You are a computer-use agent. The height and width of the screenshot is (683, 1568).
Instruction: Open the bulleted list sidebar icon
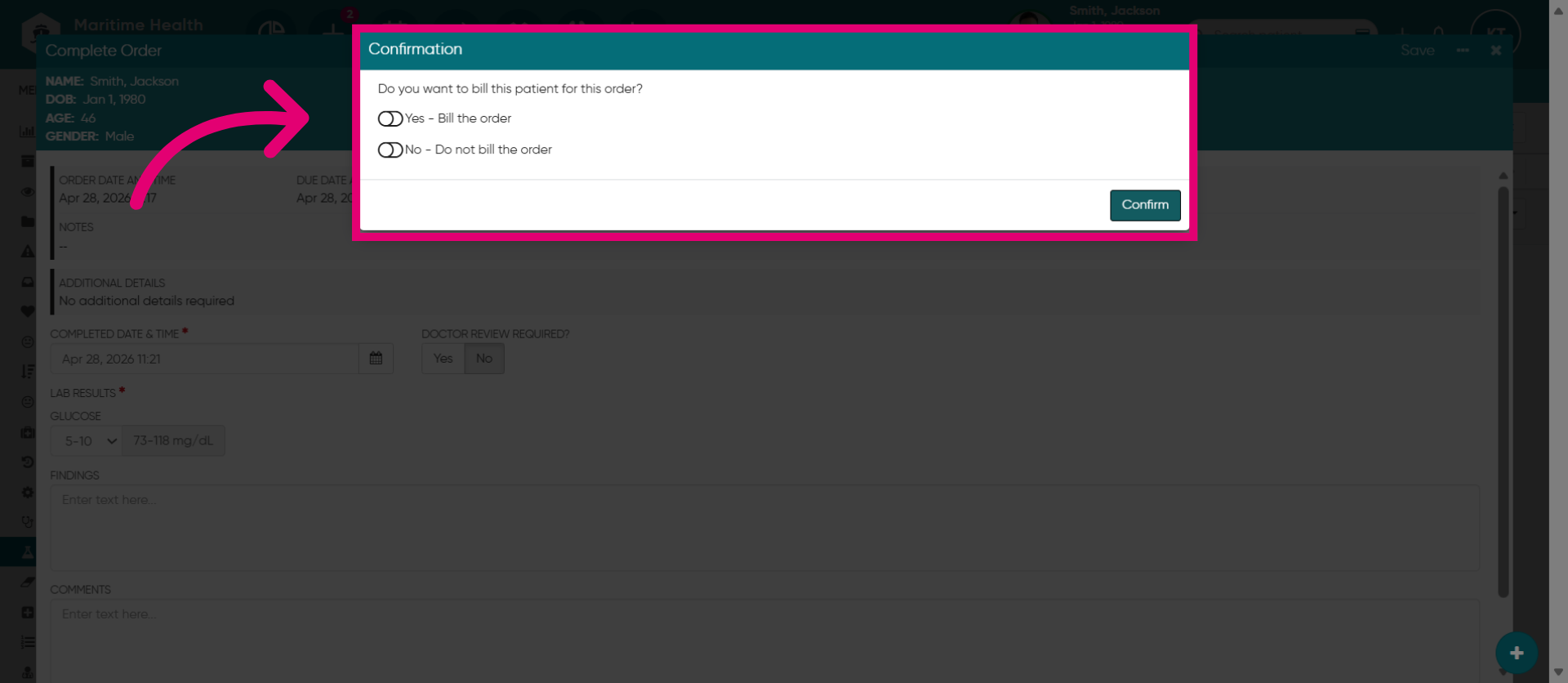[27, 642]
